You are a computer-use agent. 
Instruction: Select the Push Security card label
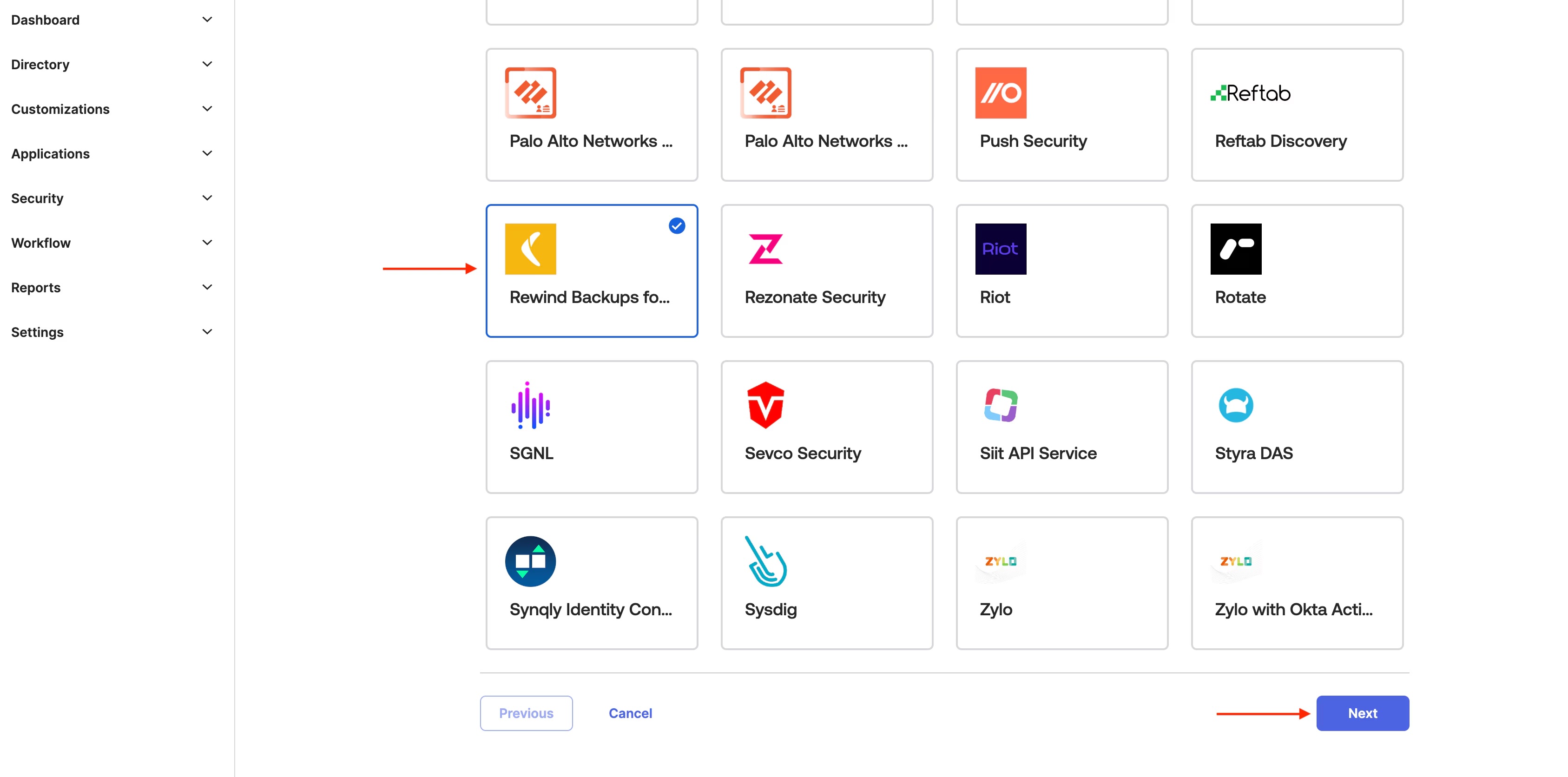(x=1033, y=141)
